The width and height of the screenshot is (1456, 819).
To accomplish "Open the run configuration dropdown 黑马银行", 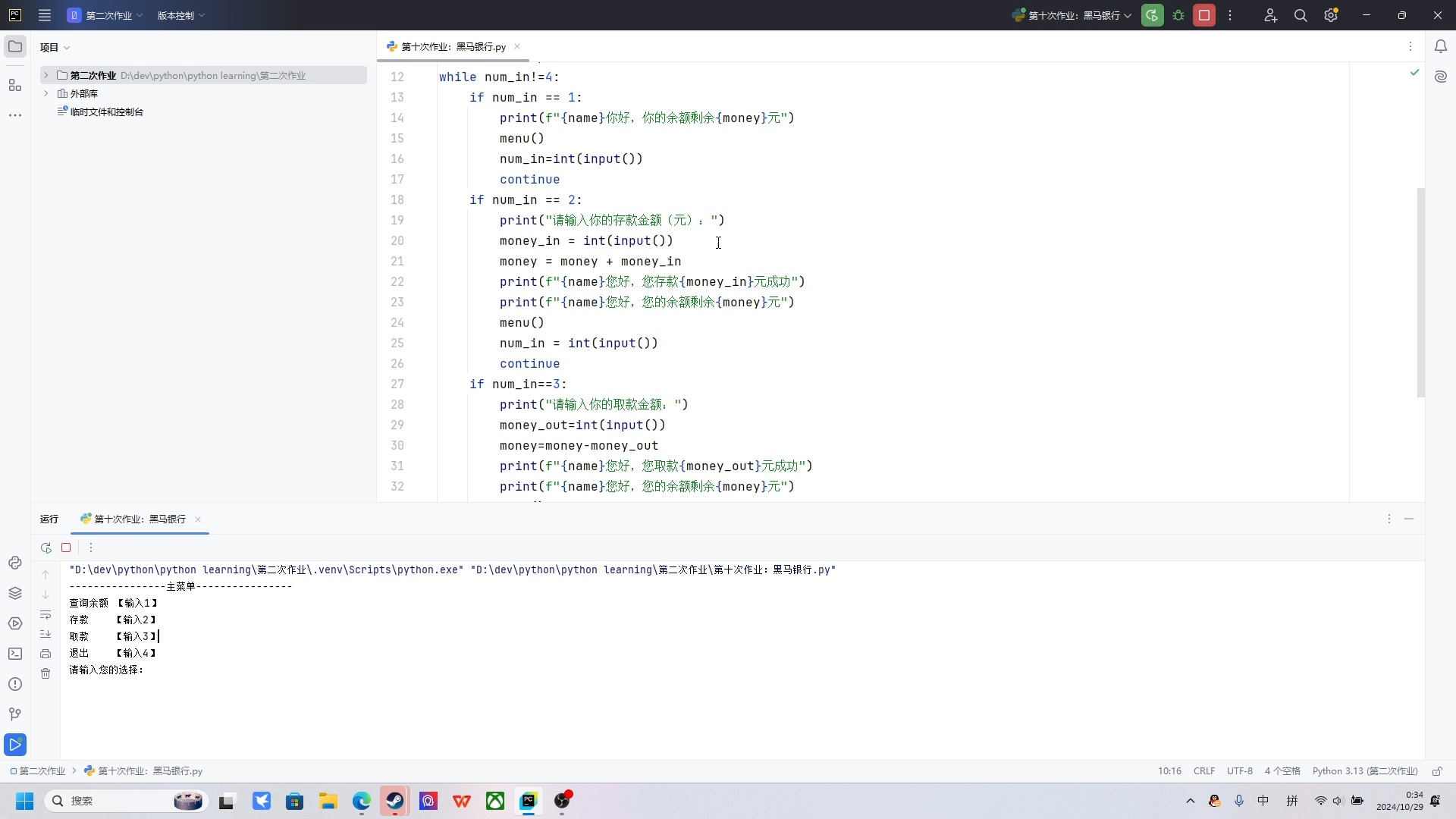I will (x=1072, y=15).
